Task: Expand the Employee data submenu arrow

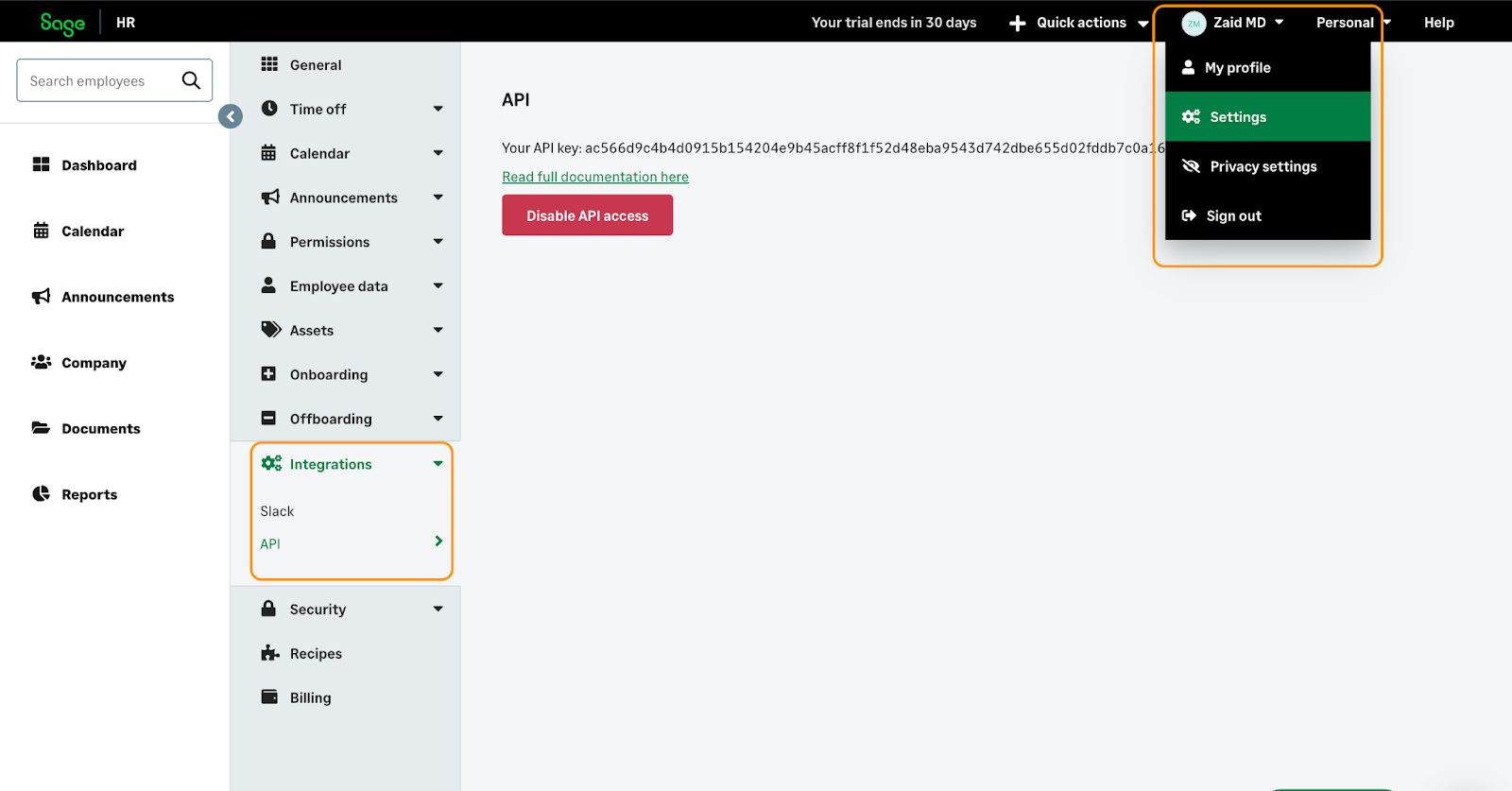Action: point(438,285)
